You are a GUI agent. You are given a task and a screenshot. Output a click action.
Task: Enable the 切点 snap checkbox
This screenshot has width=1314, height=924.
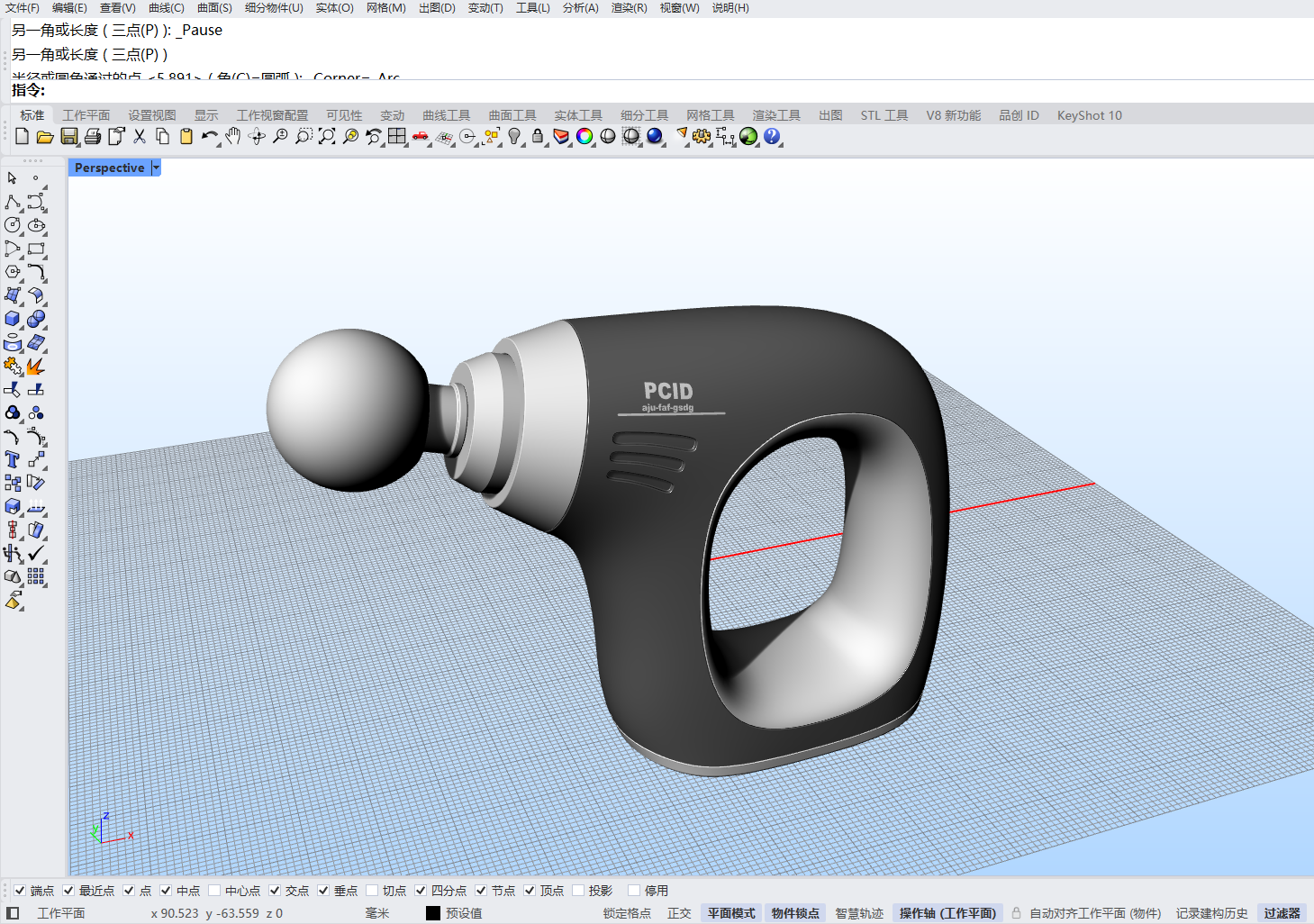(x=372, y=891)
